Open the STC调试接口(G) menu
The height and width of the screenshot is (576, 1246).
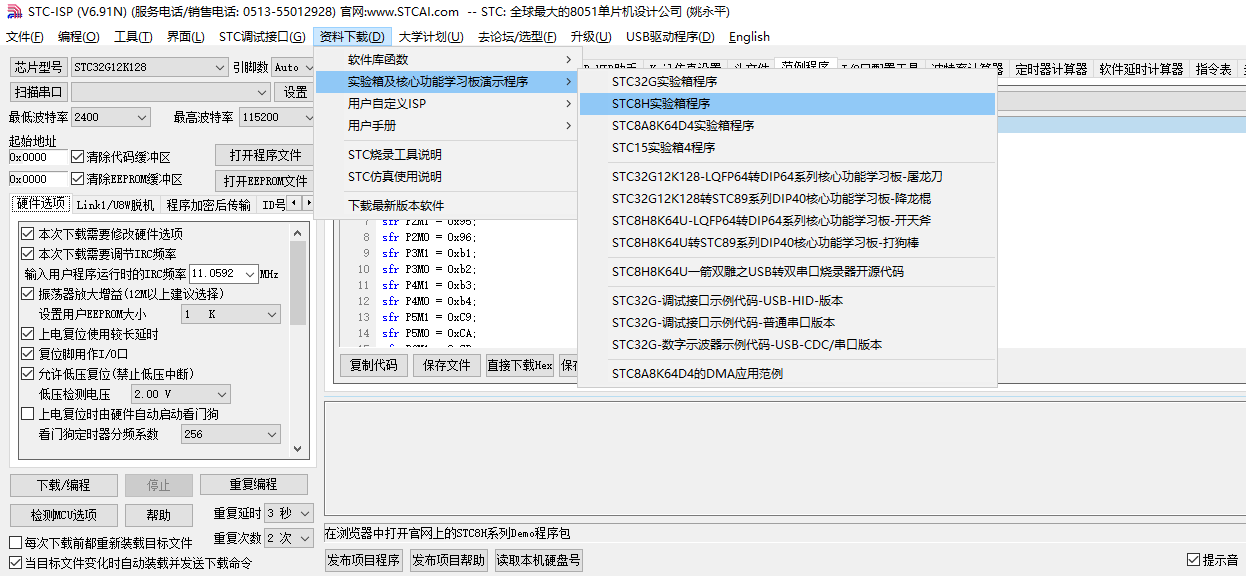pyautogui.click(x=262, y=37)
